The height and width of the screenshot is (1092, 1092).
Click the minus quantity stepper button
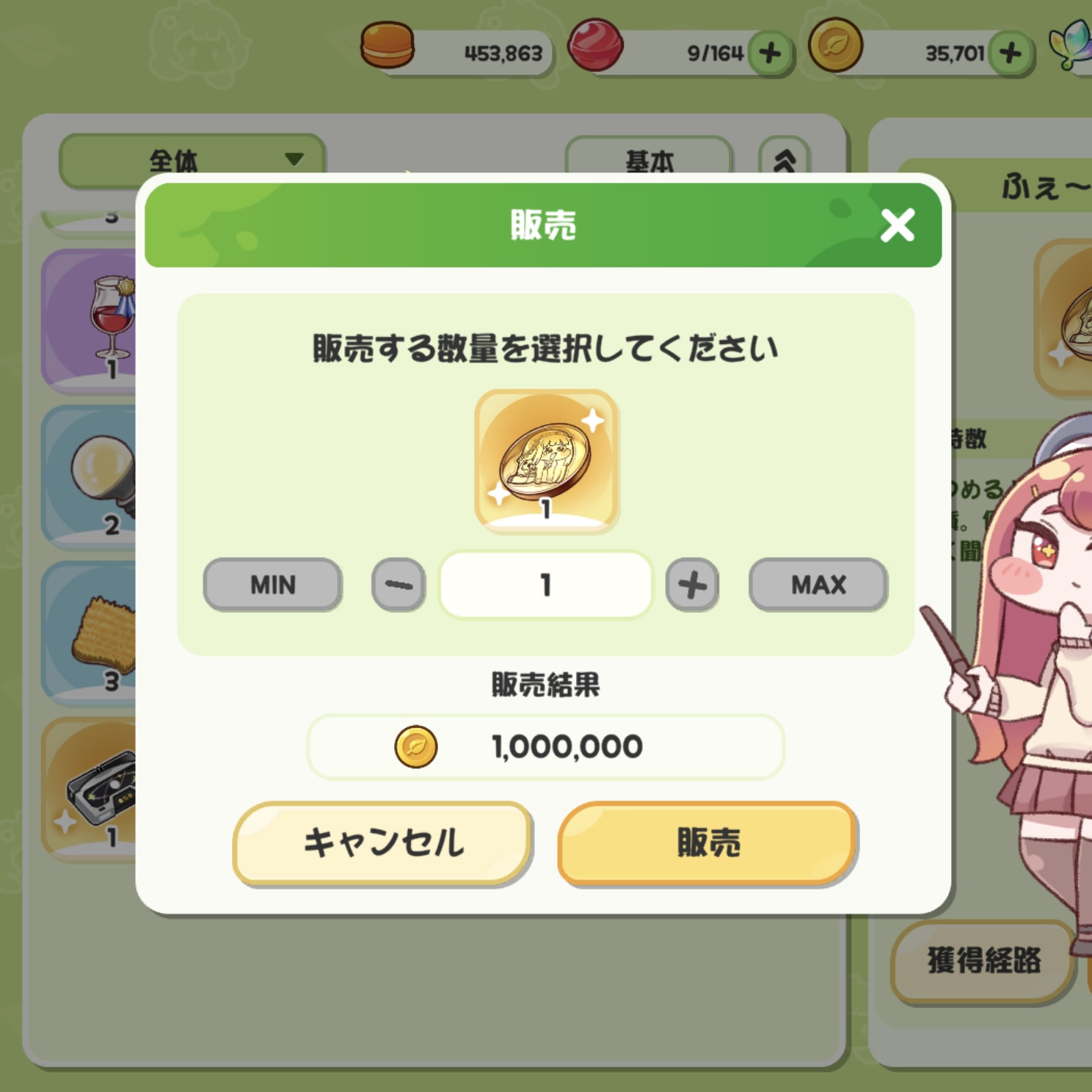[x=398, y=585]
